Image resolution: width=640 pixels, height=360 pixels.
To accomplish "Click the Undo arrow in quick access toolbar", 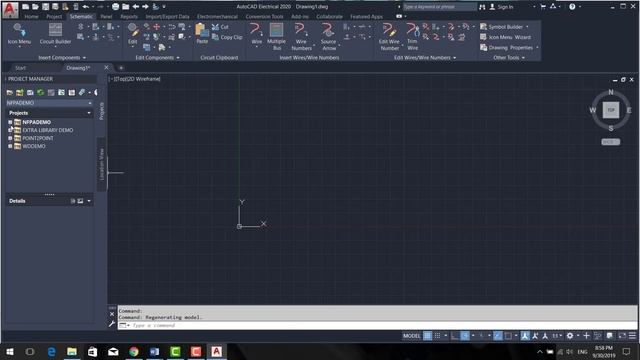I will tap(85, 7).
